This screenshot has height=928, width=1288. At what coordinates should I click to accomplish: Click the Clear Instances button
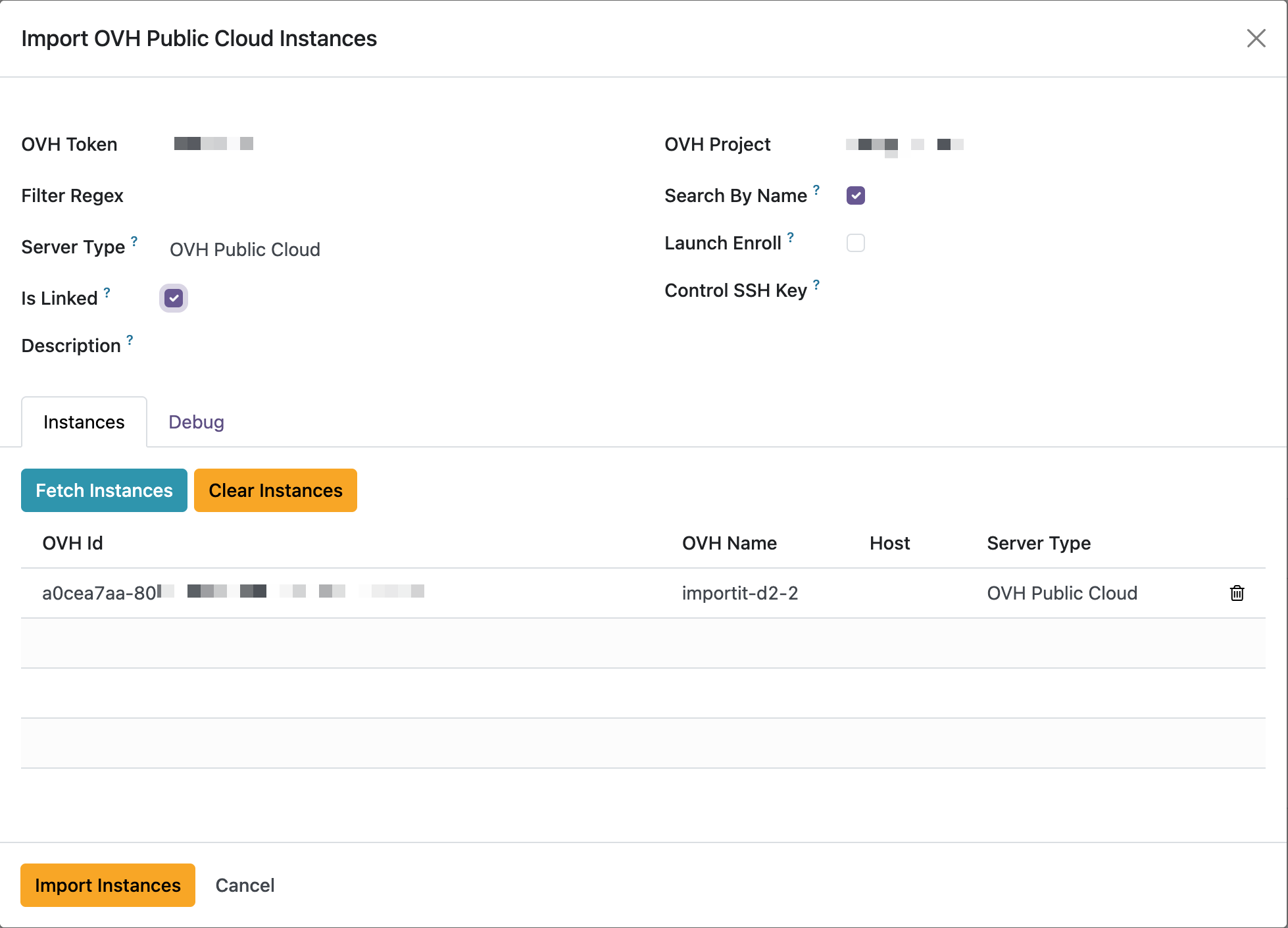[276, 490]
